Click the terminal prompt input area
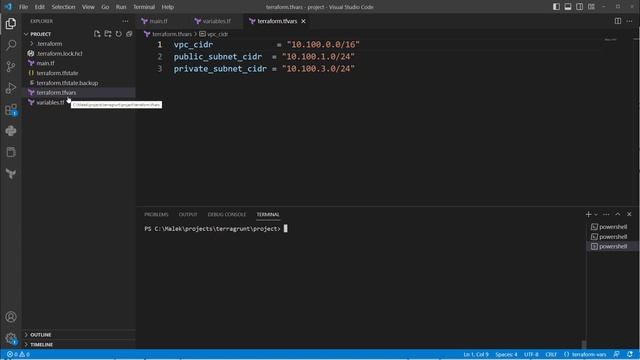The image size is (640, 360). coord(285,229)
